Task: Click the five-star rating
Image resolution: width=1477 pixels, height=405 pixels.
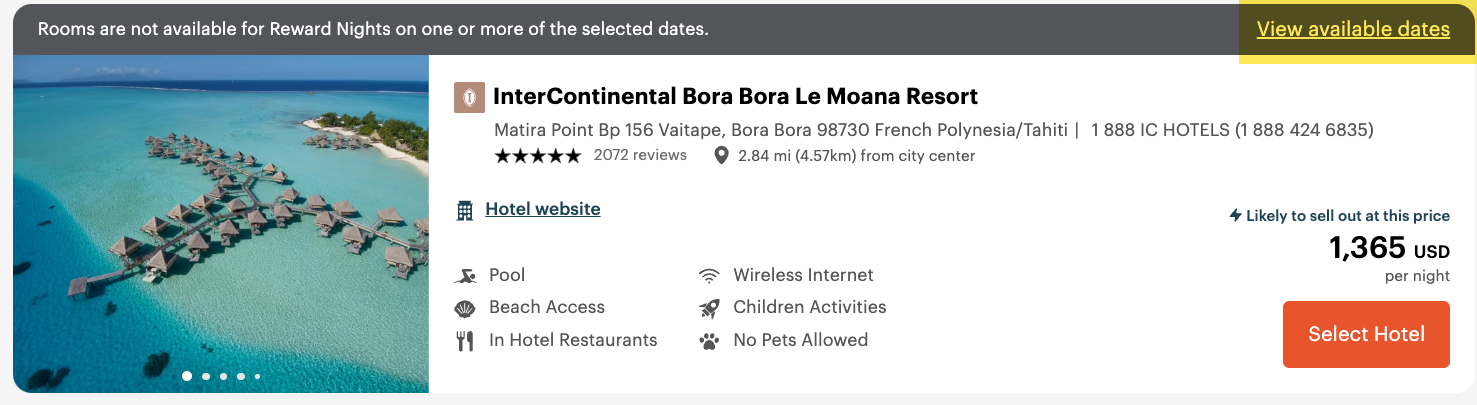Action: pyautogui.click(x=537, y=156)
